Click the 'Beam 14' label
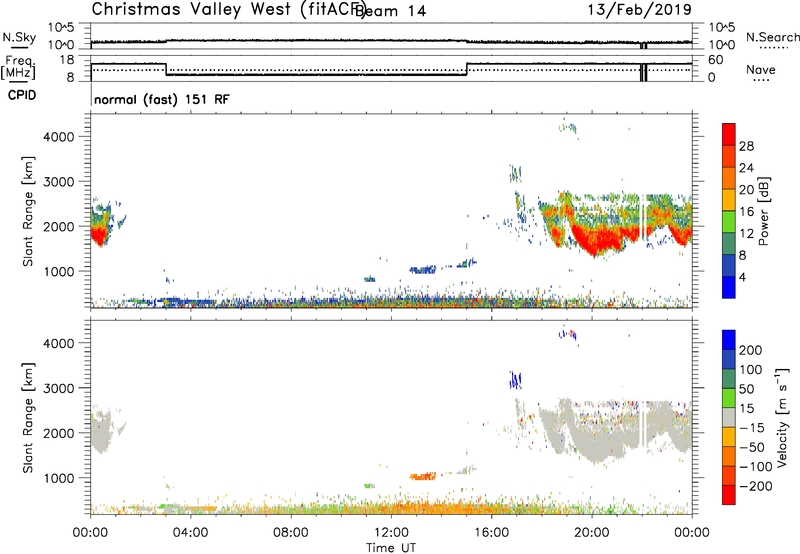 pyautogui.click(x=391, y=11)
